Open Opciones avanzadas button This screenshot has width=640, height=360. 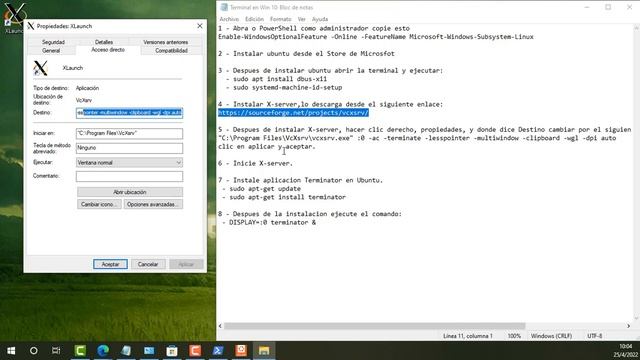[x=153, y=204]
